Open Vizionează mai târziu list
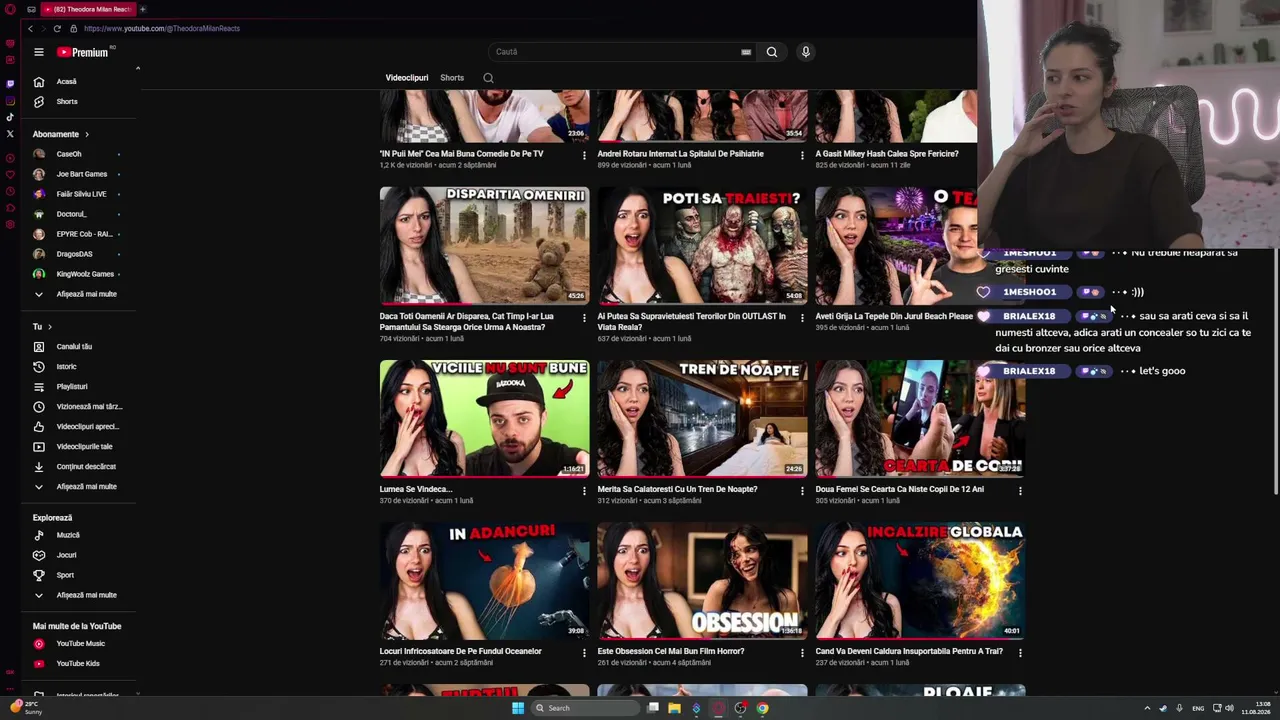 pyautogui.click(x=78, y=406)
